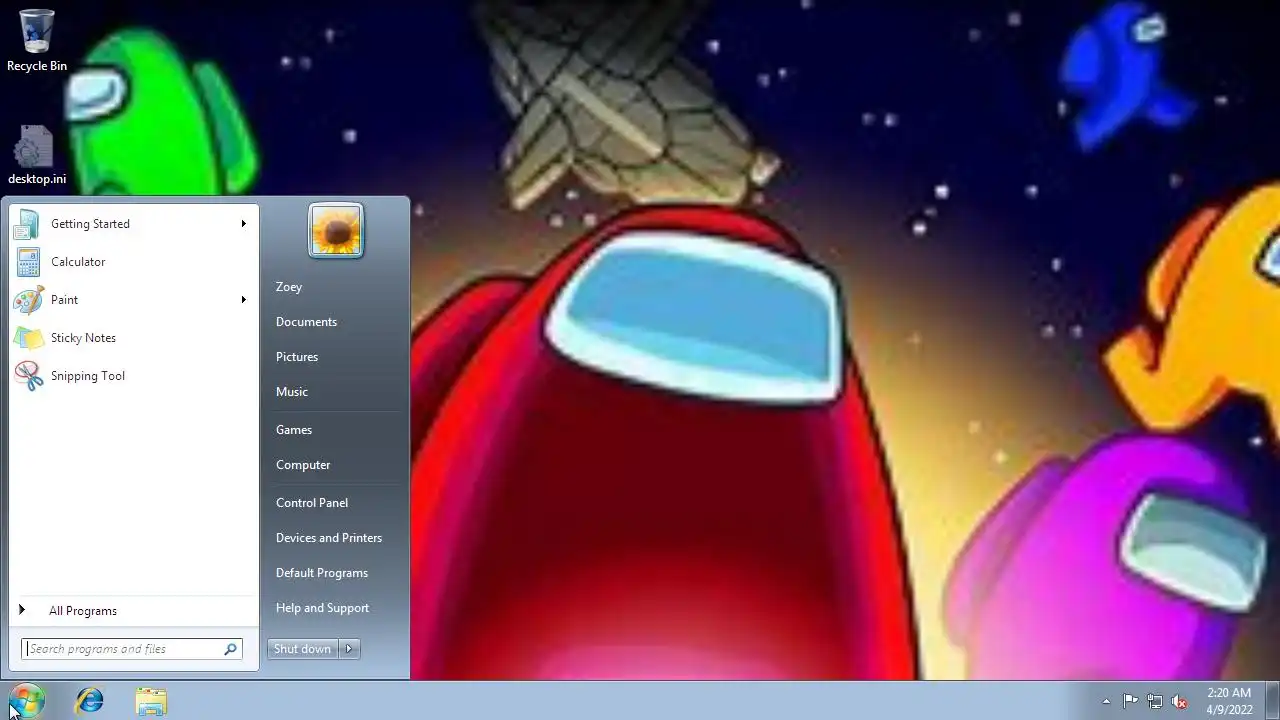Expand the Paint jump list arrow
The height and width of the screenshot is (720, 1280).
pos(243,300)
